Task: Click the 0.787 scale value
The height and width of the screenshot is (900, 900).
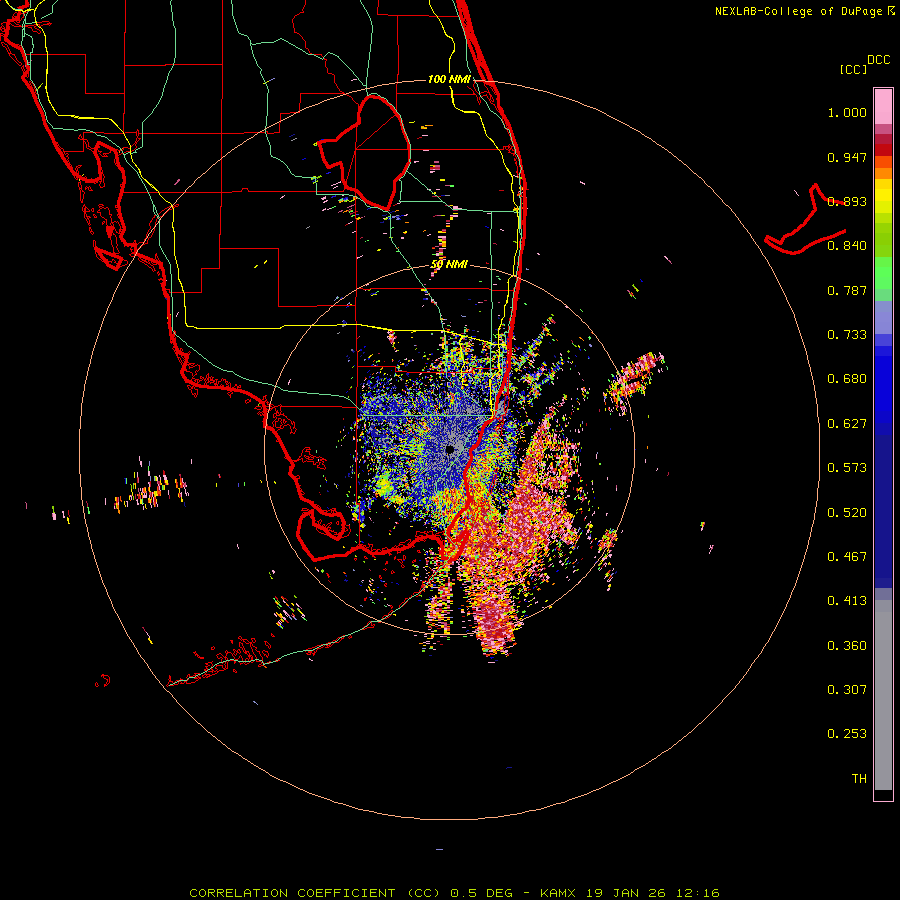Action: [x=847, y=290]
